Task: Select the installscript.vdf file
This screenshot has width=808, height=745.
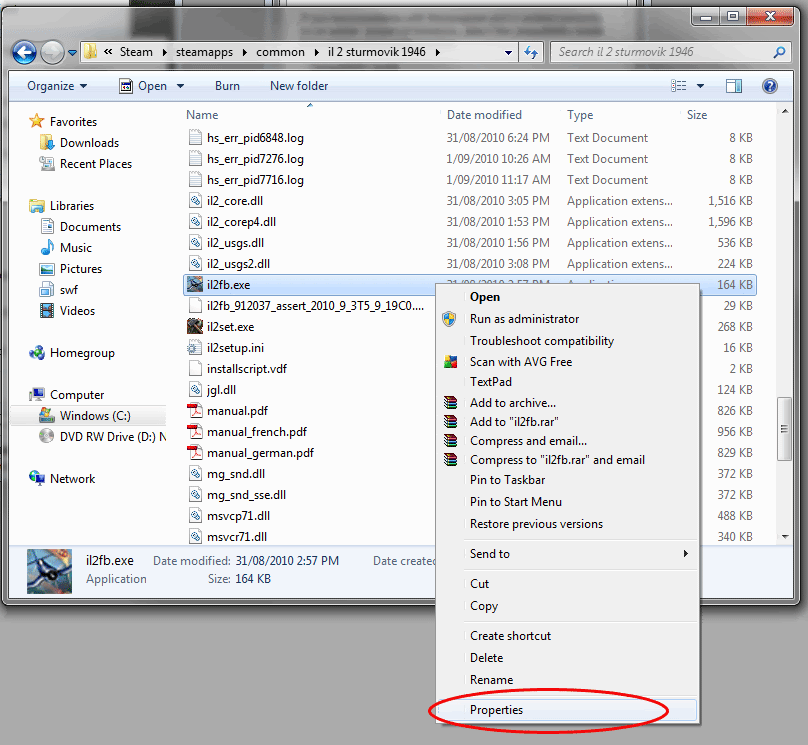Action: tap(247, 369)
